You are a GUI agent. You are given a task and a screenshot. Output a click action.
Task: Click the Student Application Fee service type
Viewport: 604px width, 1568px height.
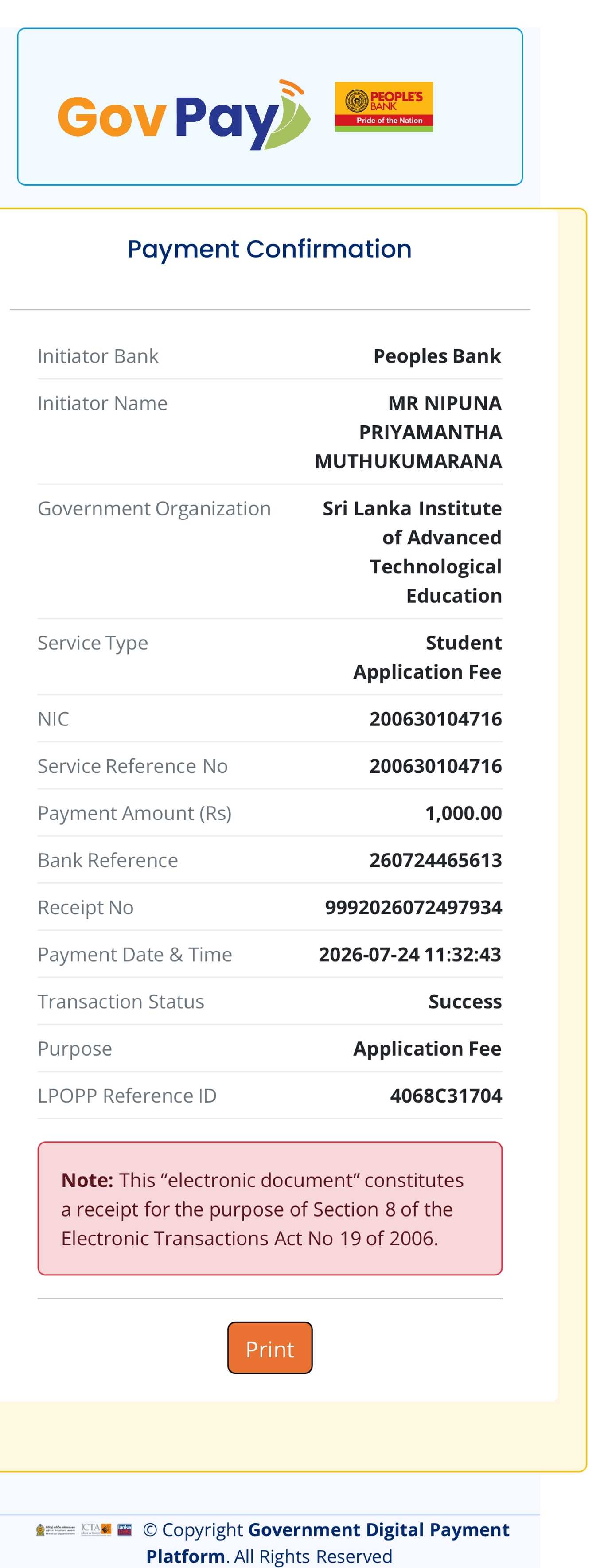pyautogui.click(x=428, y=657)
